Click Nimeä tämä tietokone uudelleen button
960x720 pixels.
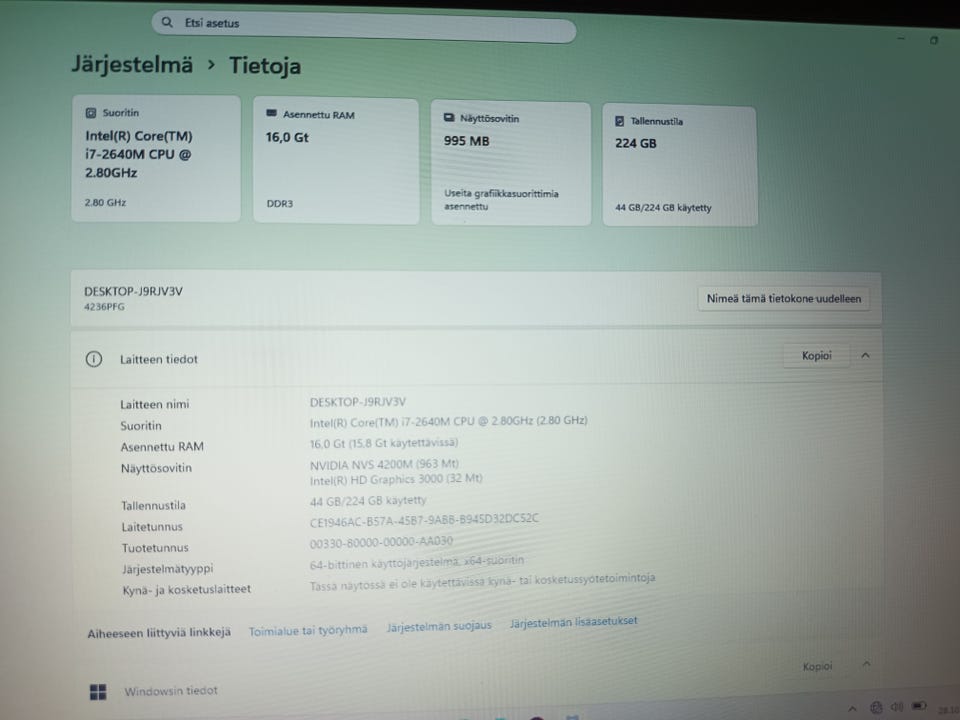coord(784,299)
